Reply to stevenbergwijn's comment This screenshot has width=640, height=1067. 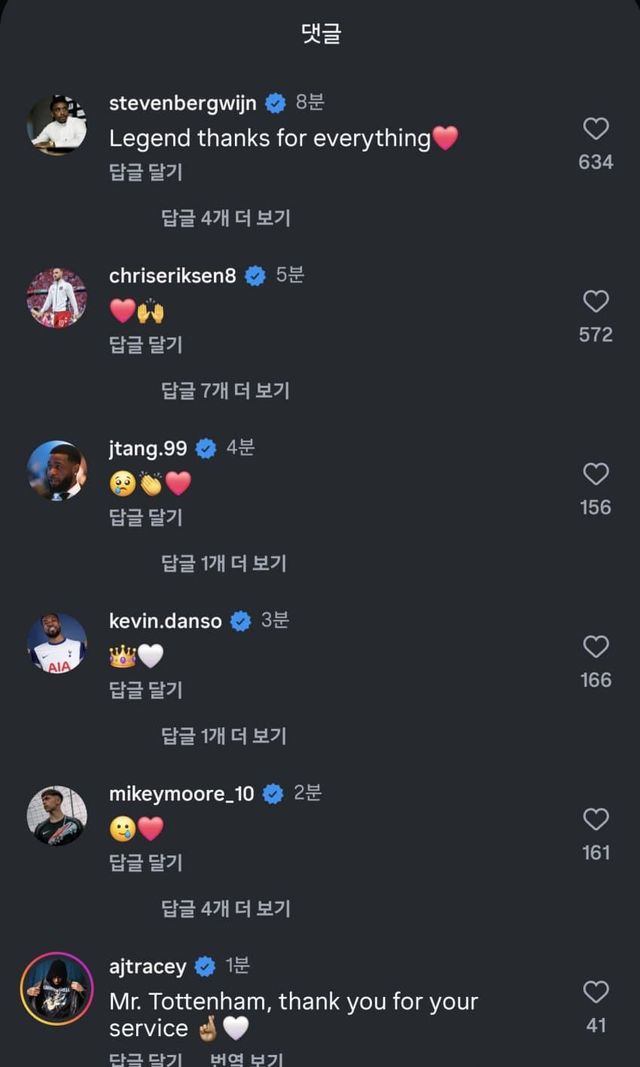coord(146,172)
